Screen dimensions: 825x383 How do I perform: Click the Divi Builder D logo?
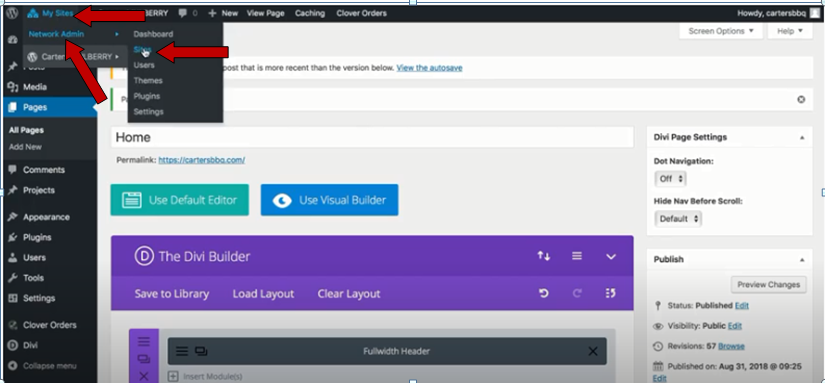pos(144,256)
